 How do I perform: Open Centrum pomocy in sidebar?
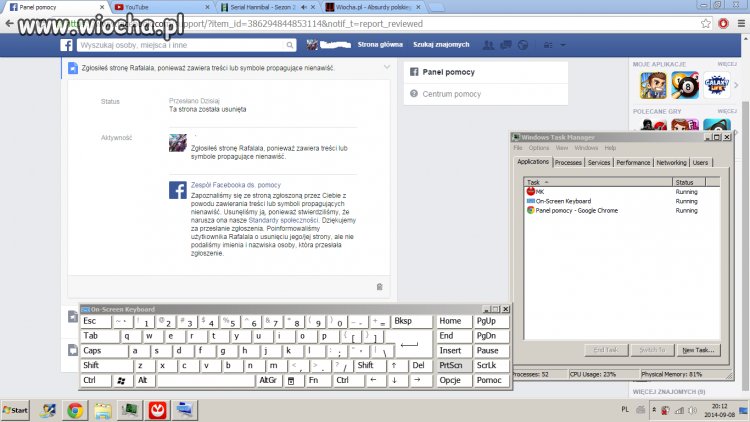point(452,94)
